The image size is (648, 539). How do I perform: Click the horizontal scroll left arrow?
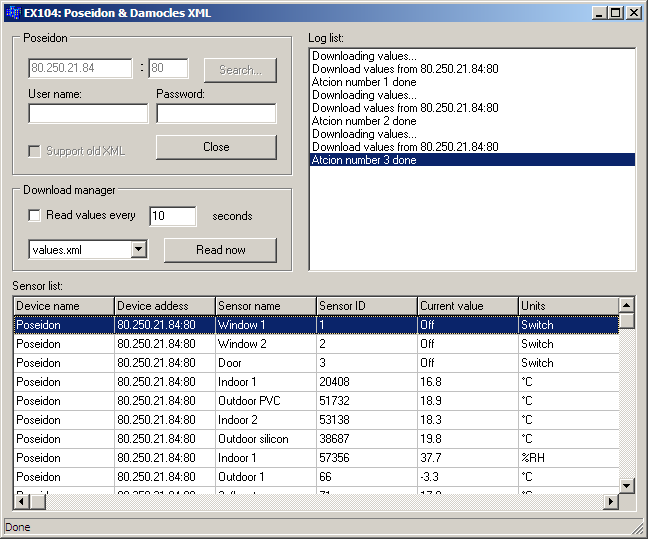pos(21,502)
